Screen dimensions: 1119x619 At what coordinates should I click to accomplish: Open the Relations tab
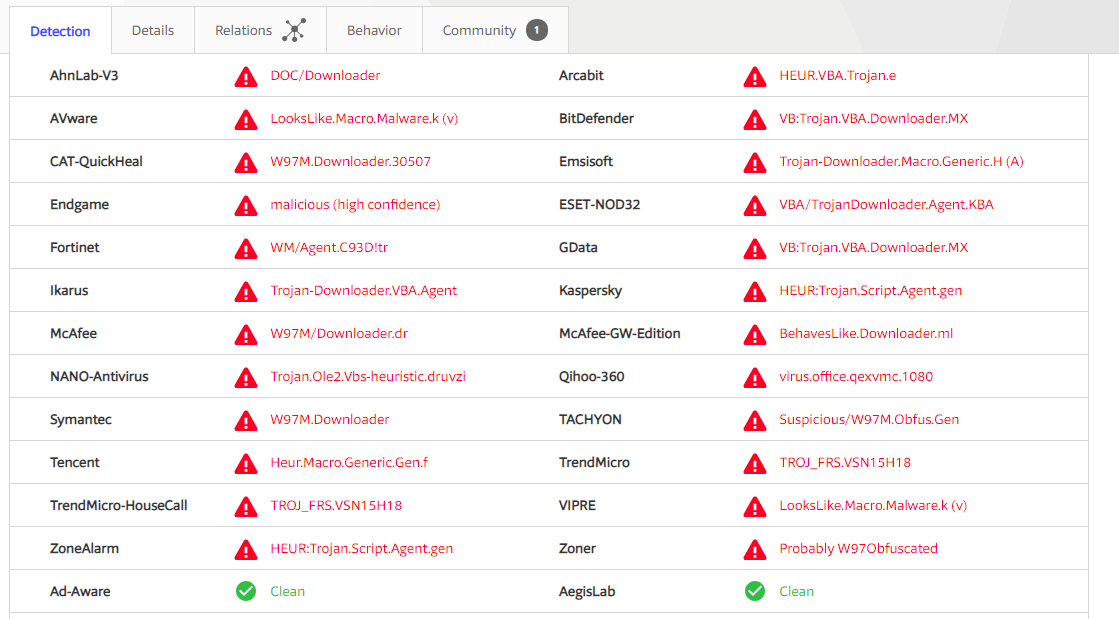coord(260,30)
